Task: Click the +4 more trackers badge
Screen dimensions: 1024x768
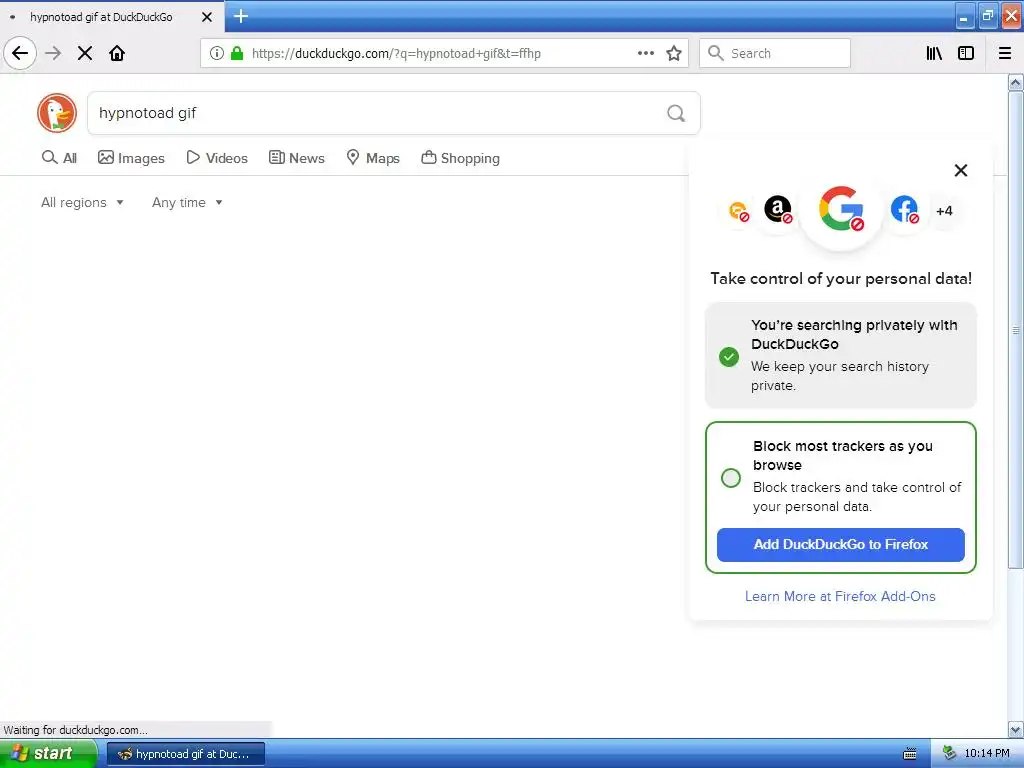Action: click(944, 211)
